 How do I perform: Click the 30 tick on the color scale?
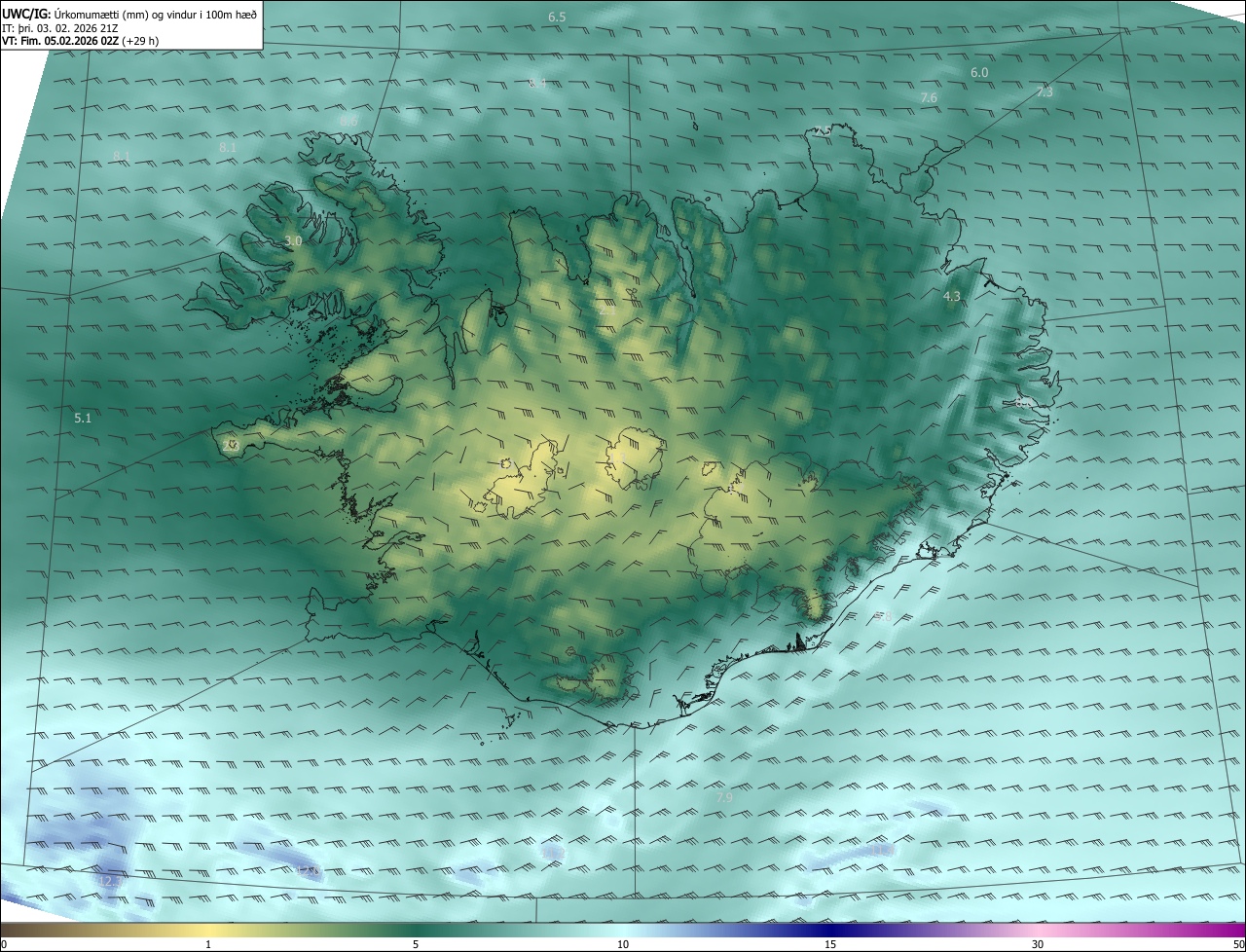[x=1038, y=944]
